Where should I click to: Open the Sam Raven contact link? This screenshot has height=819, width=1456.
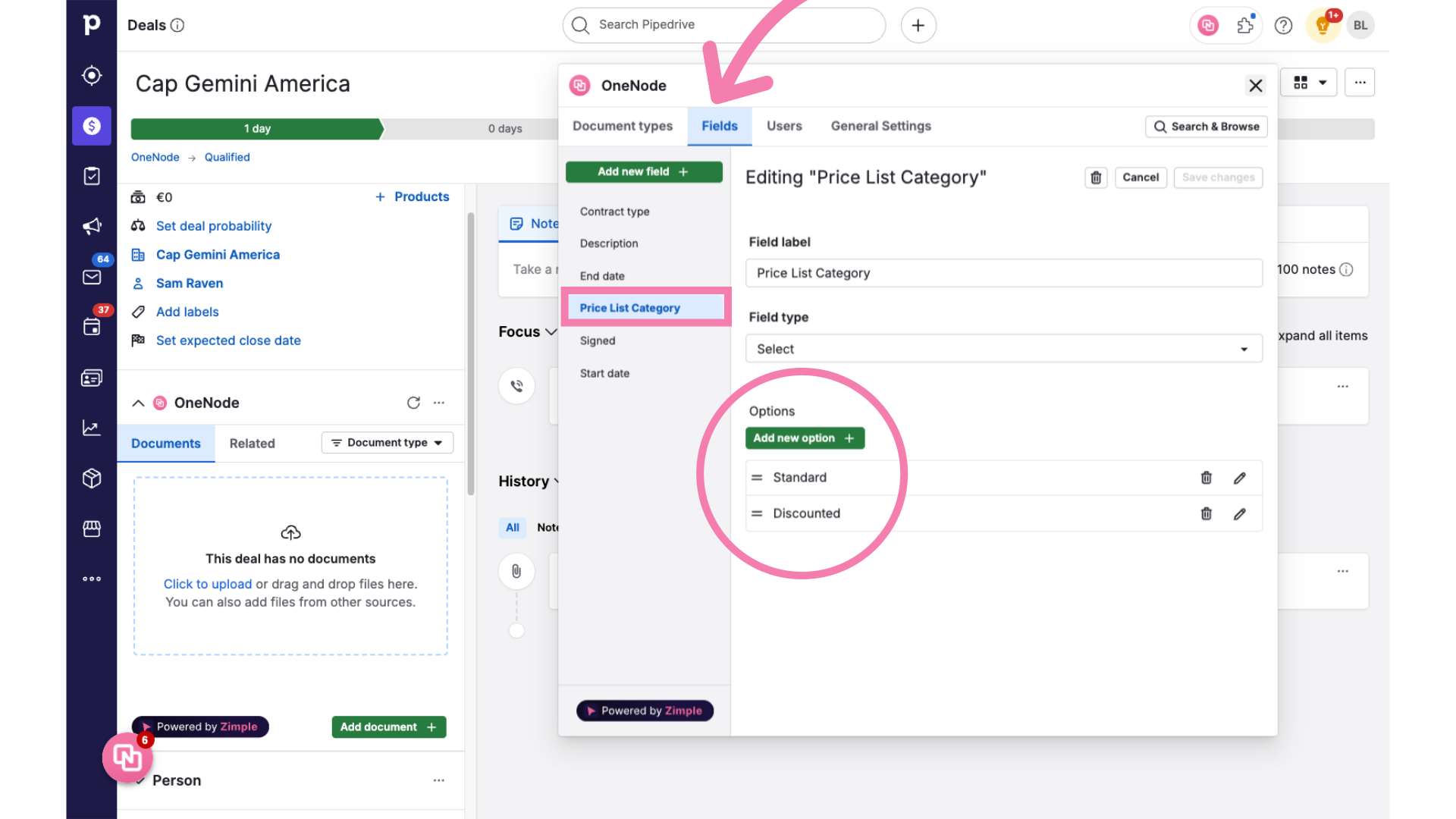190,284
